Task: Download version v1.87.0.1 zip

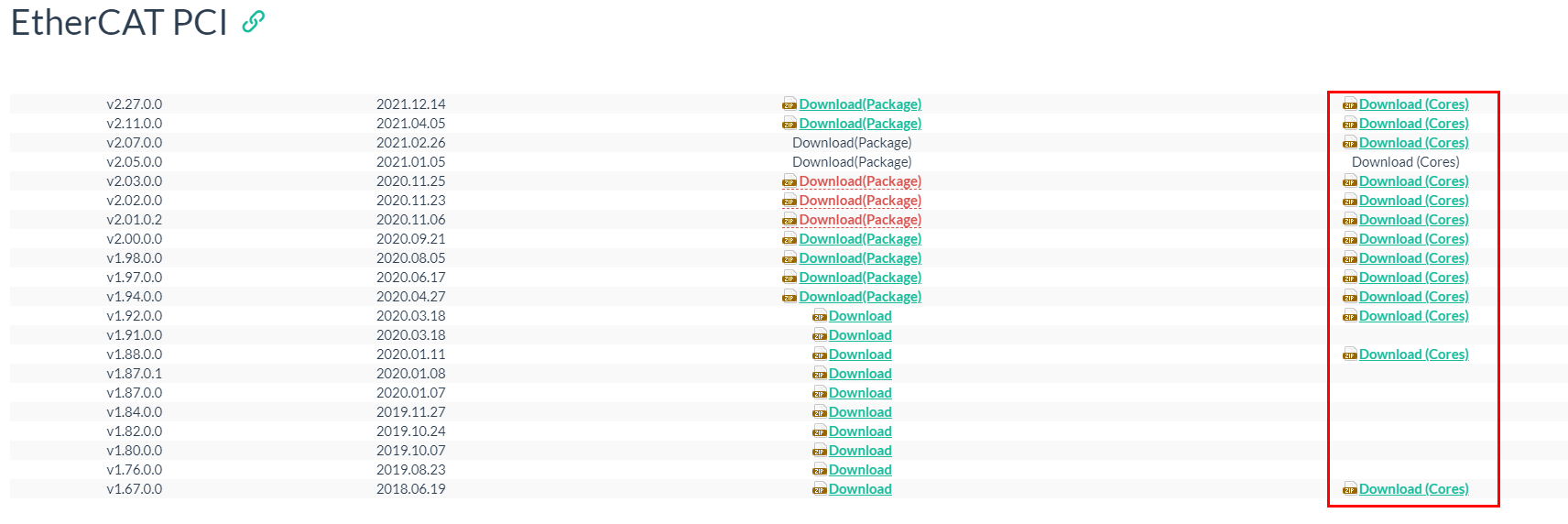Action: [x=859, y=374]
